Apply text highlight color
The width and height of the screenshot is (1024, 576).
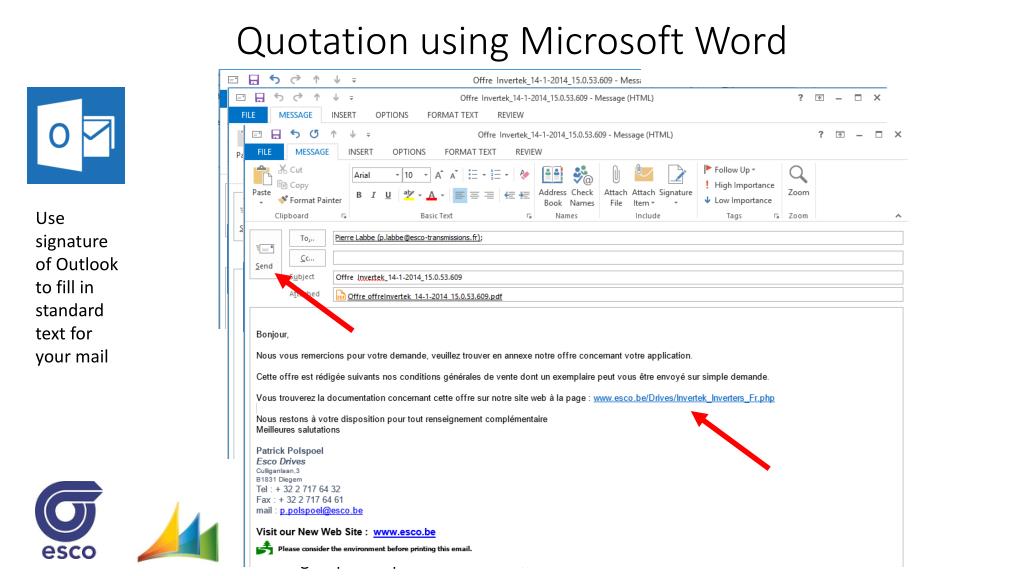(409, 195)
